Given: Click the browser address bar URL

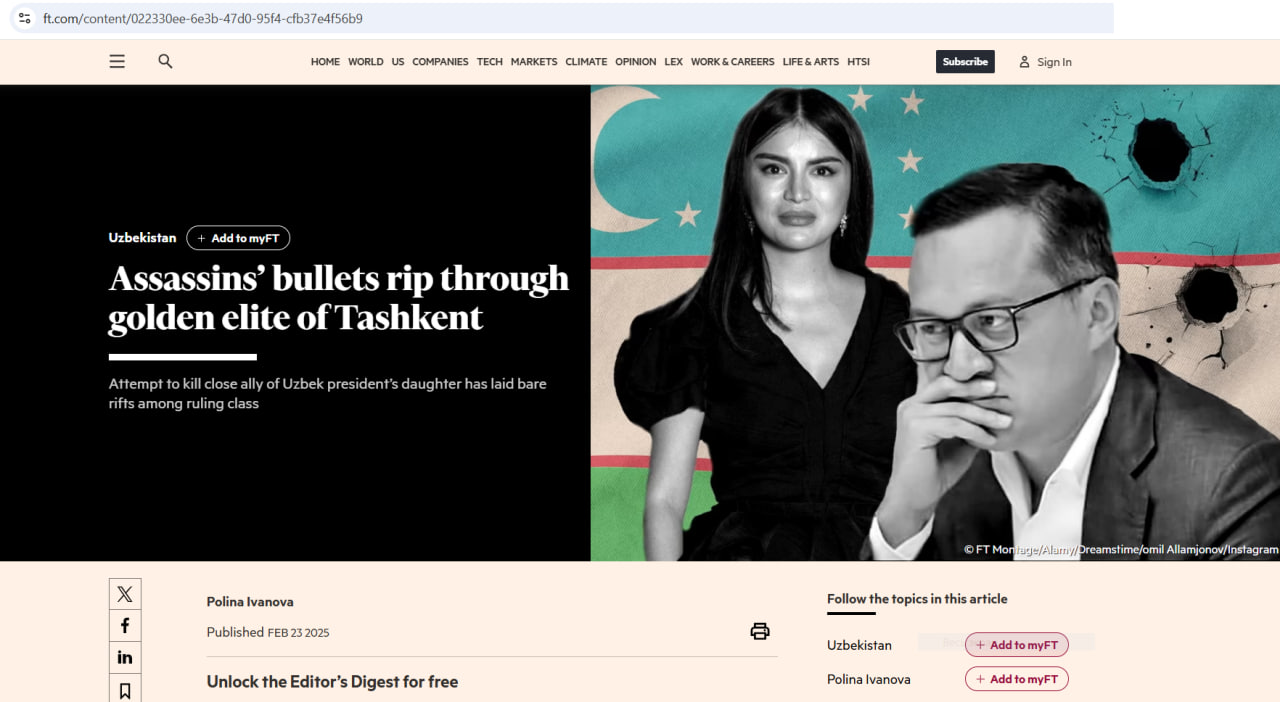Looking at the screenshot, I should [x=203, y=18].
